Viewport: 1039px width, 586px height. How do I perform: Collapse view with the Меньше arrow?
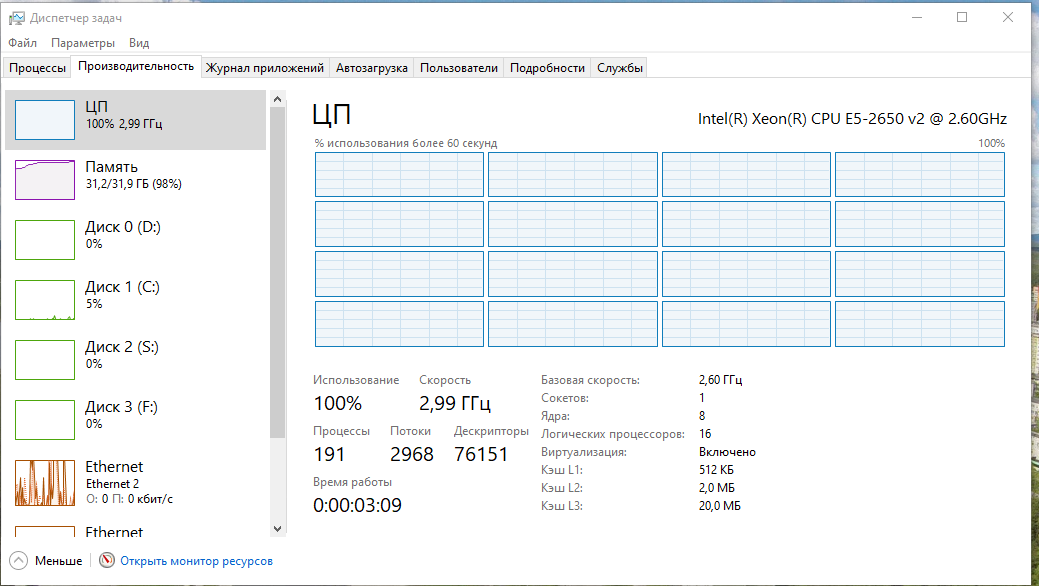19,561
